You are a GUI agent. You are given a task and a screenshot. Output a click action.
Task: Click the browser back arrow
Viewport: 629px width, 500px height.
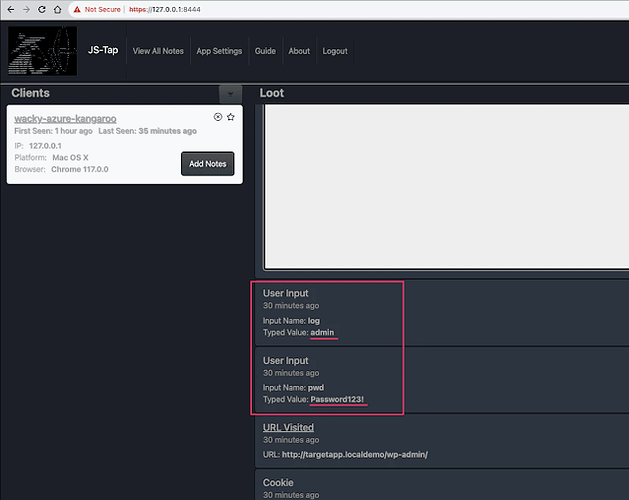(x=11, y=9)
